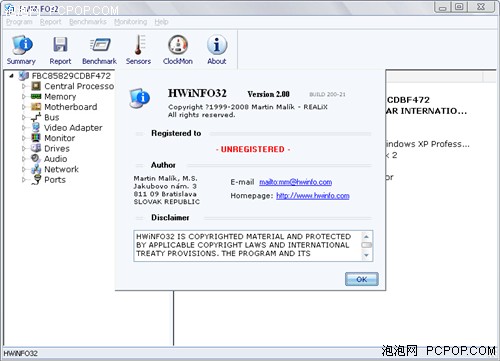The width and height of the screenshot is (500, 361).
Task: Select the Central Processor chip icon
Action: coord(36,86)
